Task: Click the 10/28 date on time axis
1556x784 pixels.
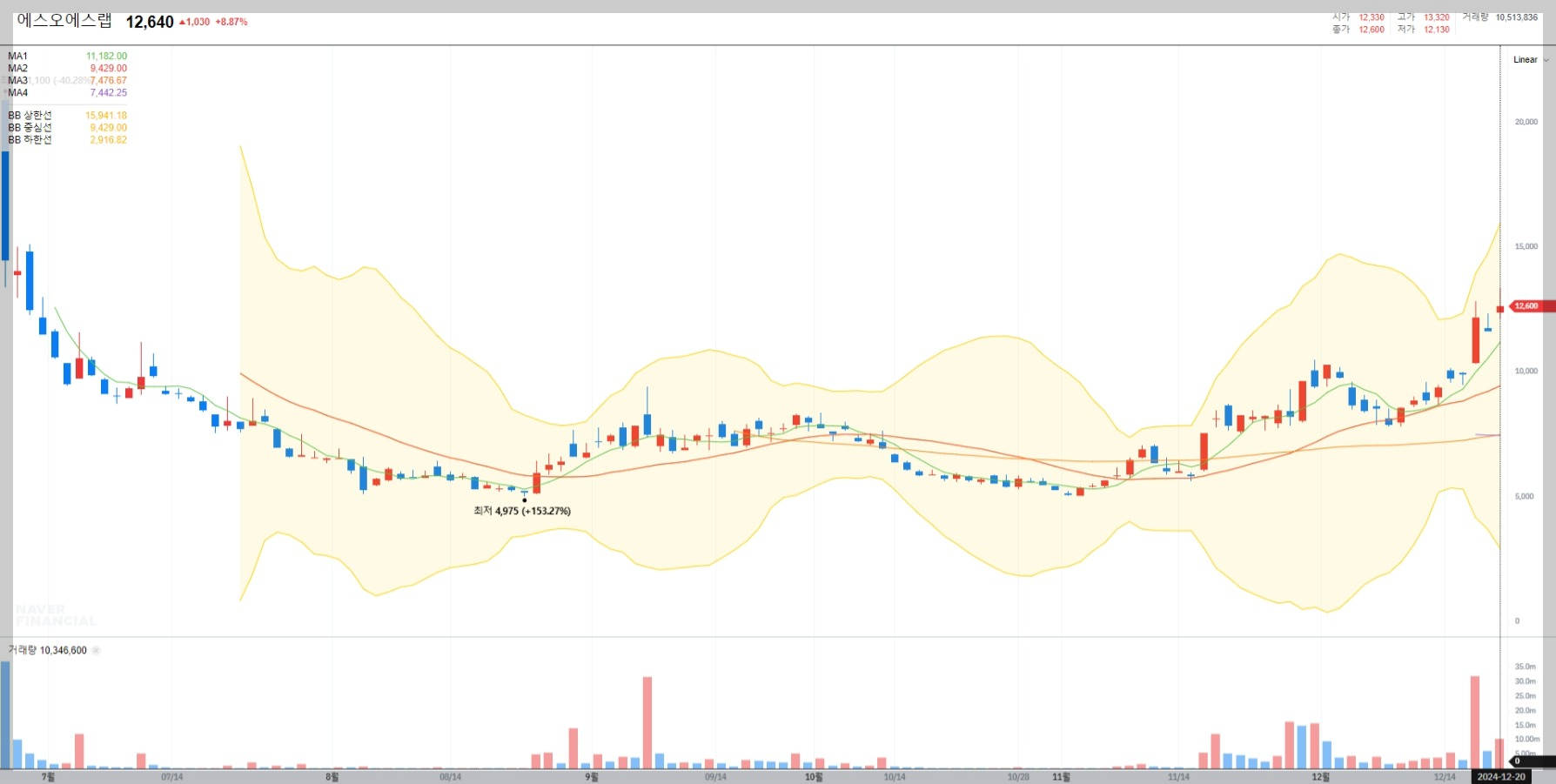Action: coord(1018,777)
